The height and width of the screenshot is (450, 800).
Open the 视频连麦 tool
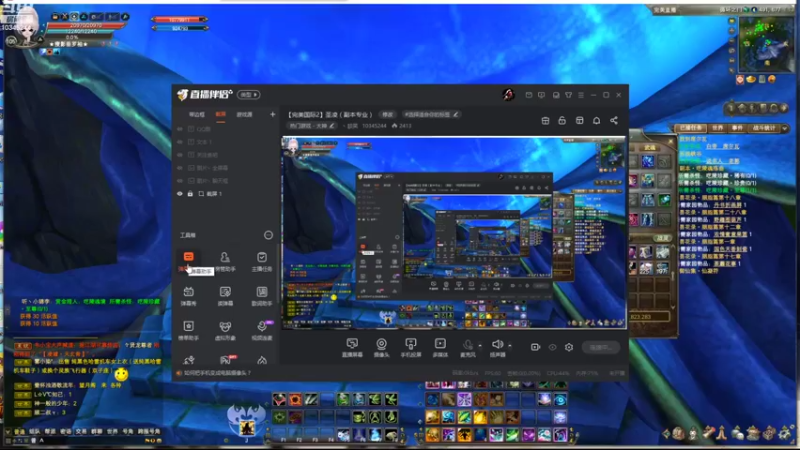pos(262,330)
